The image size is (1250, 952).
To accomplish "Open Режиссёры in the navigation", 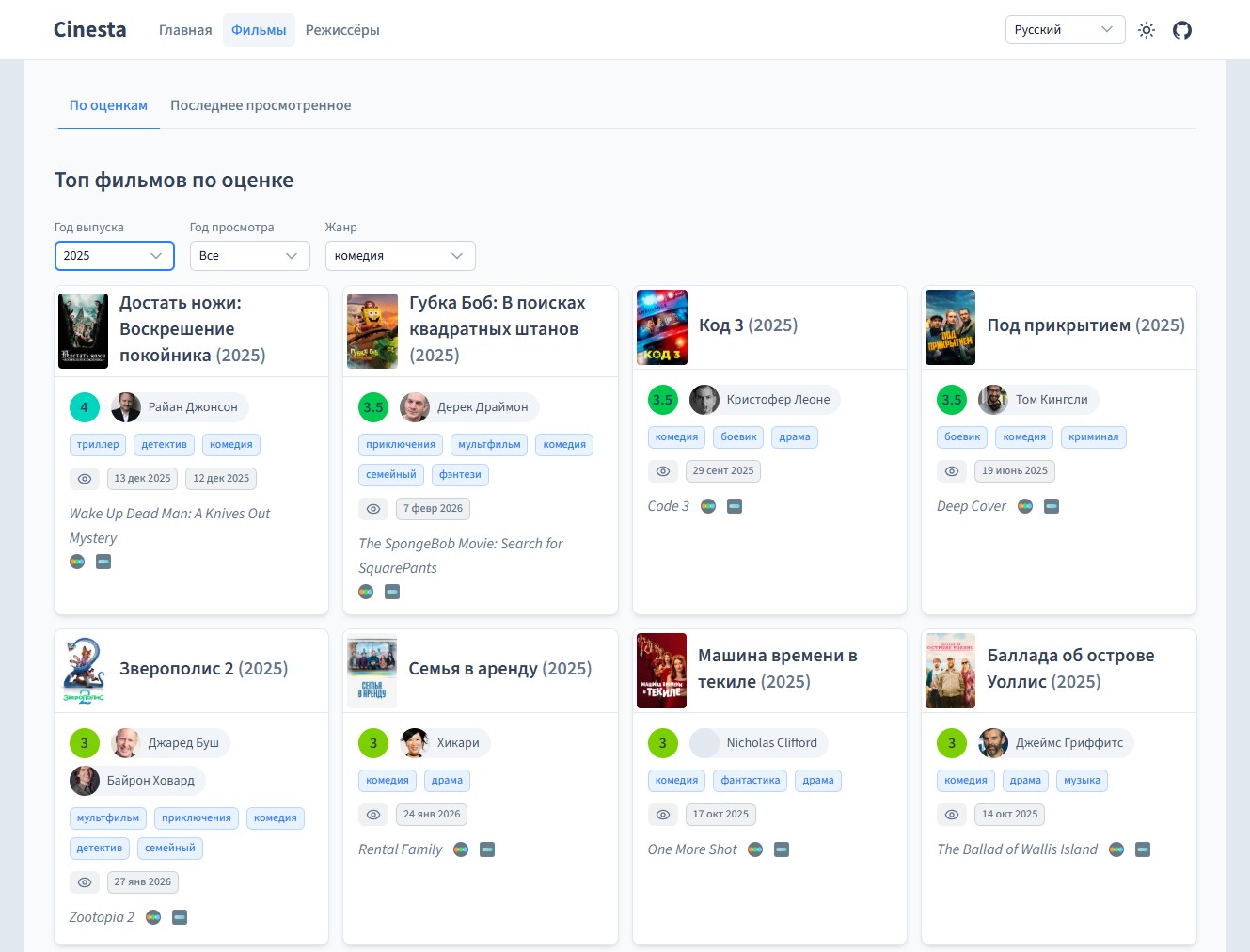I will click(x=342, y=30).
